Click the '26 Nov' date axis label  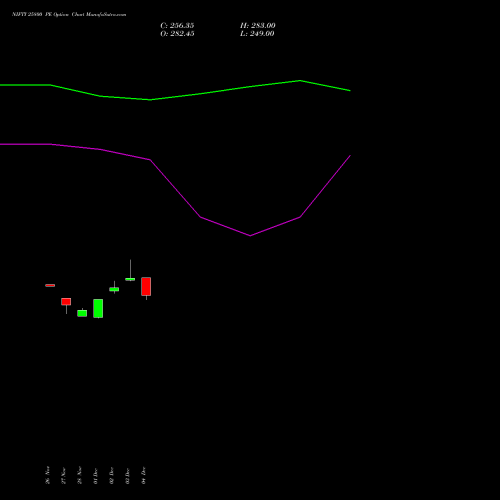[x=48, y=475]
